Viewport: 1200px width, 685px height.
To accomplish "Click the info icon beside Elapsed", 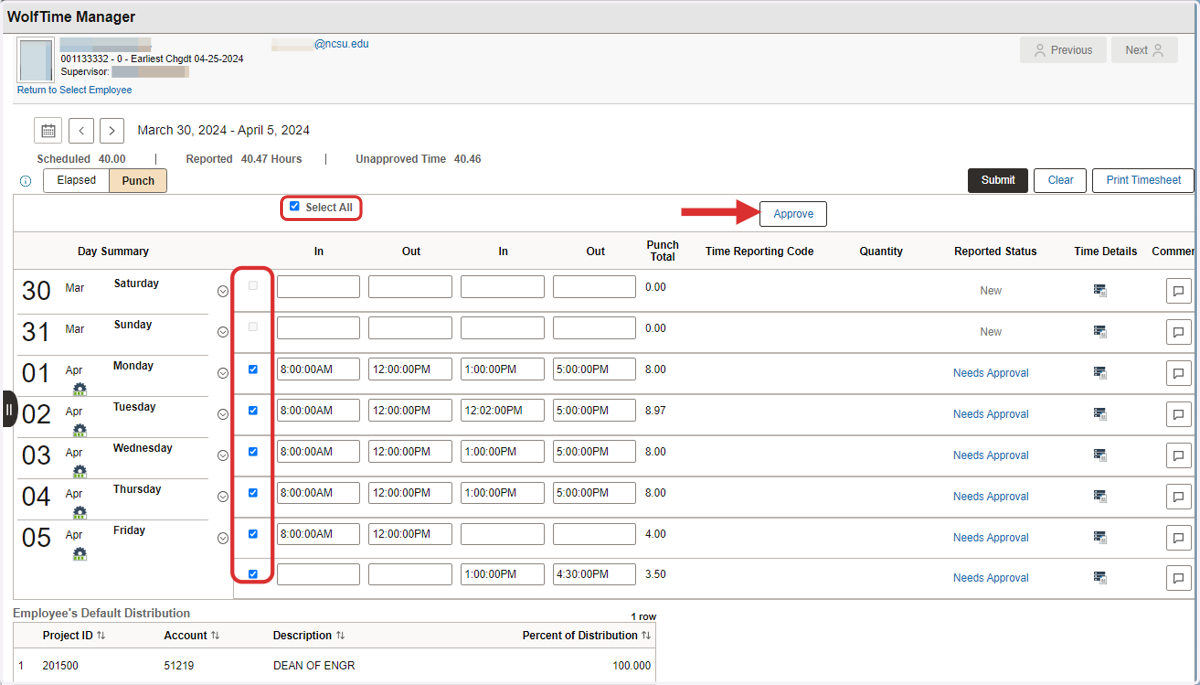I will 25,181.
